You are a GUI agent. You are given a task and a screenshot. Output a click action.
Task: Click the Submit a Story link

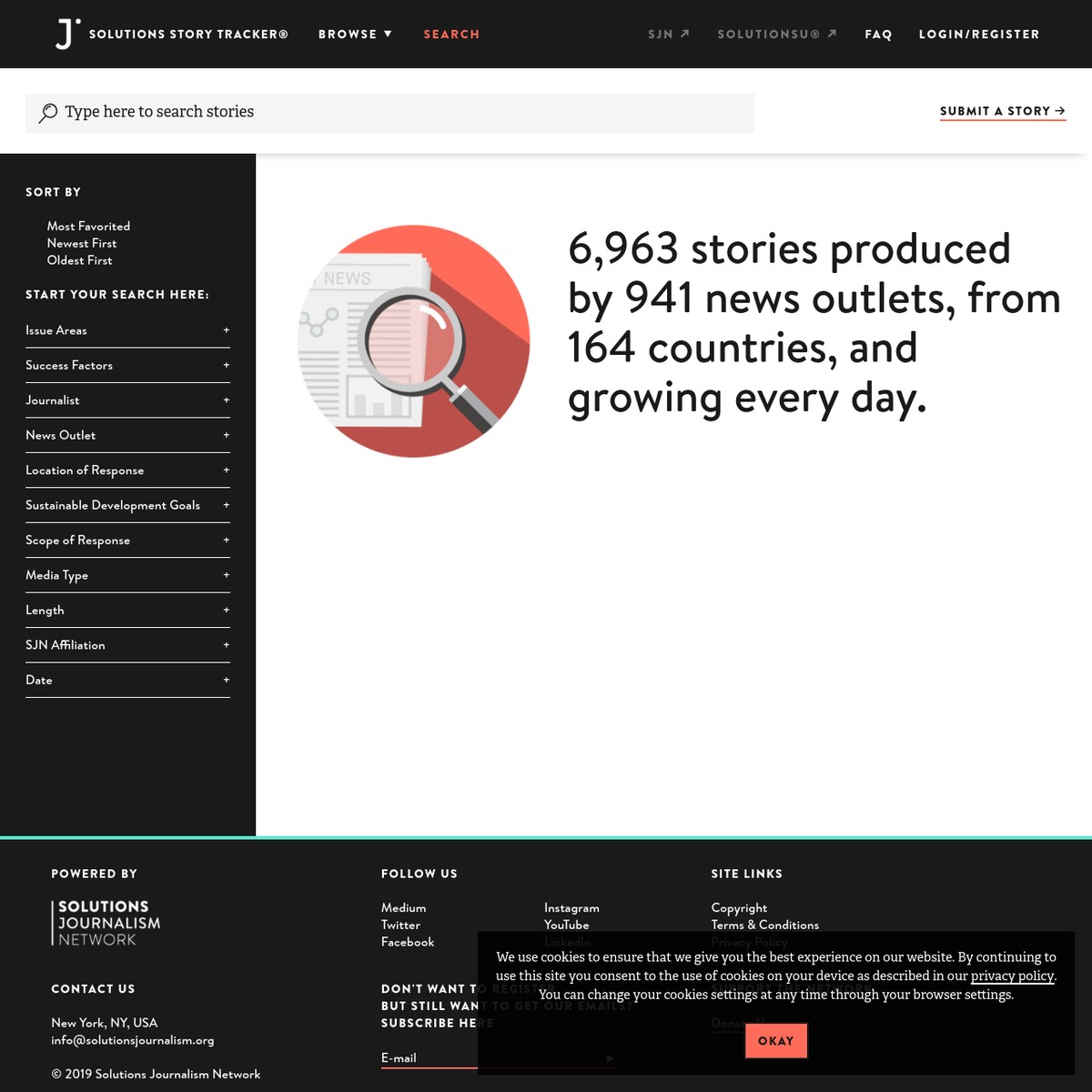tap(1002, 111)
